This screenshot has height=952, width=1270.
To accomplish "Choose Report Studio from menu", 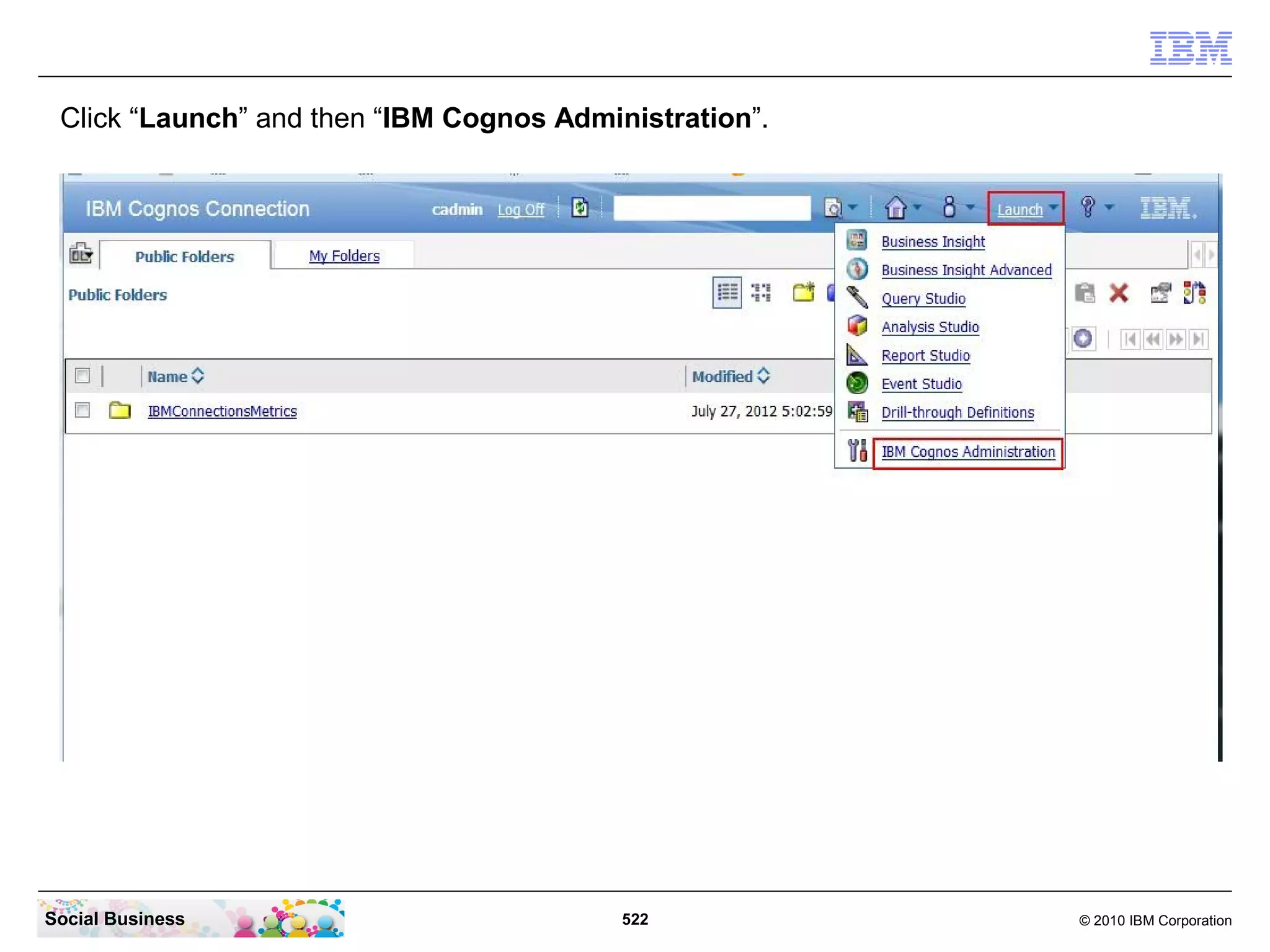I will (x=925, y=355).
